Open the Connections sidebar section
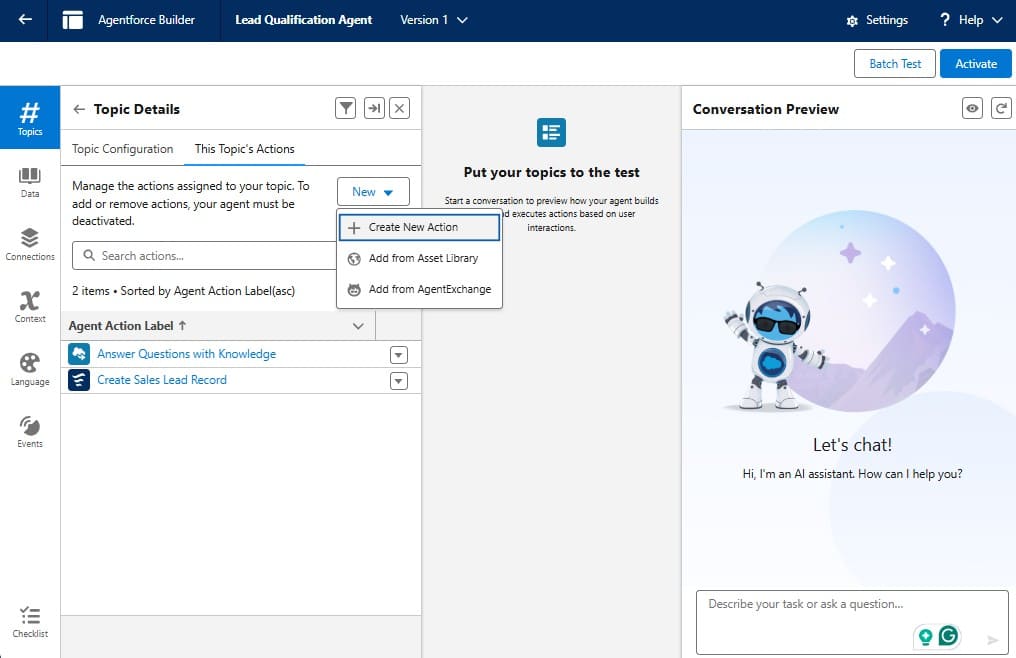The image size is (1016, 658). click(x=30, y=244)
